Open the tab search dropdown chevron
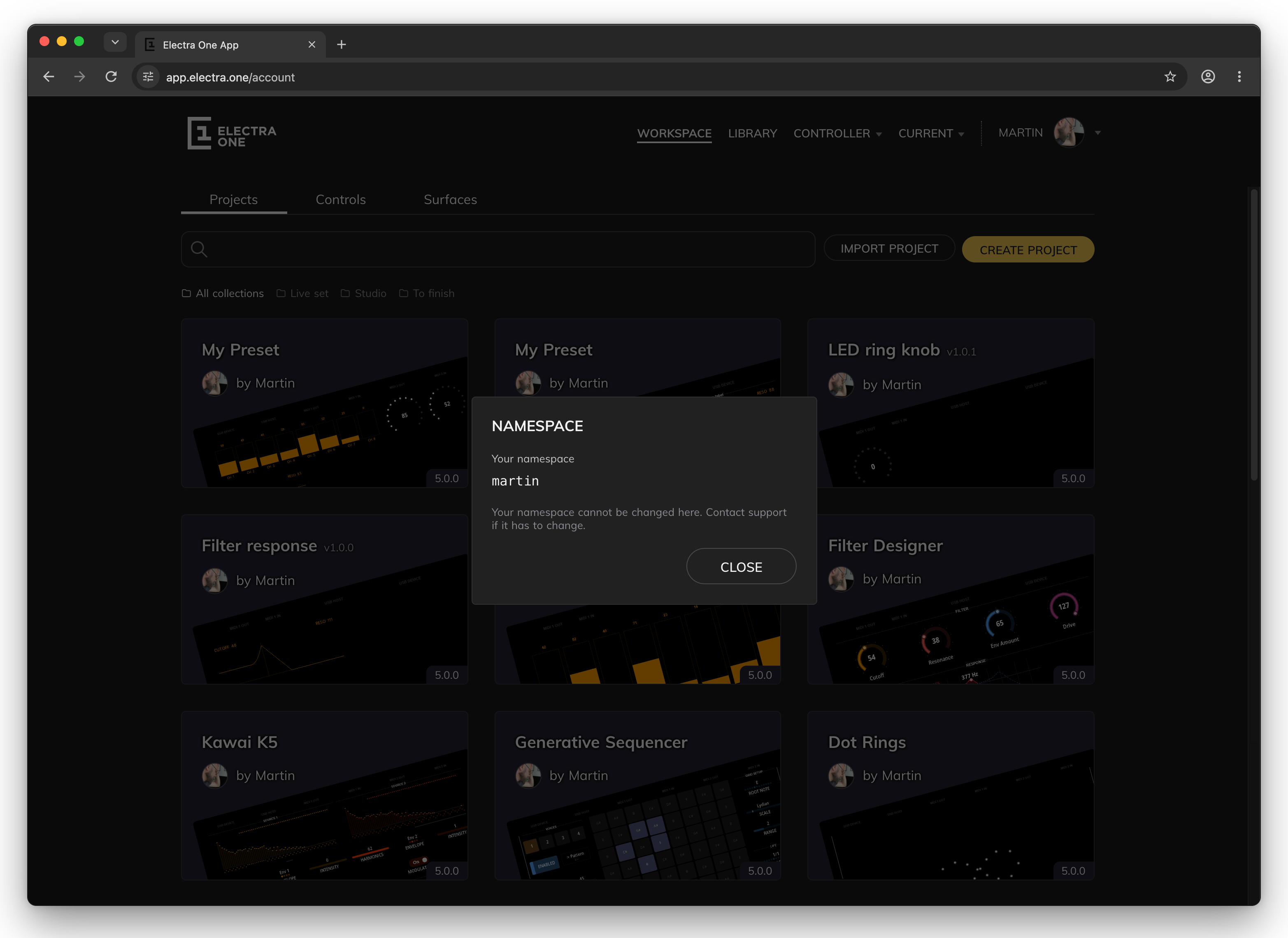This screenshot has width=1288, height=938. (115, 42)
